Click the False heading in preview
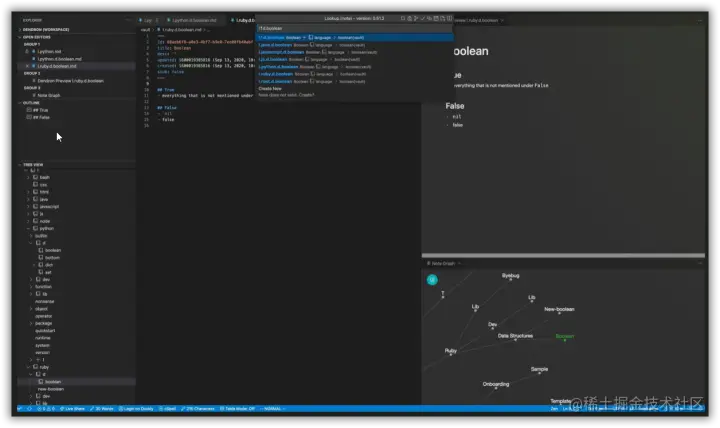 click(455, 106)
